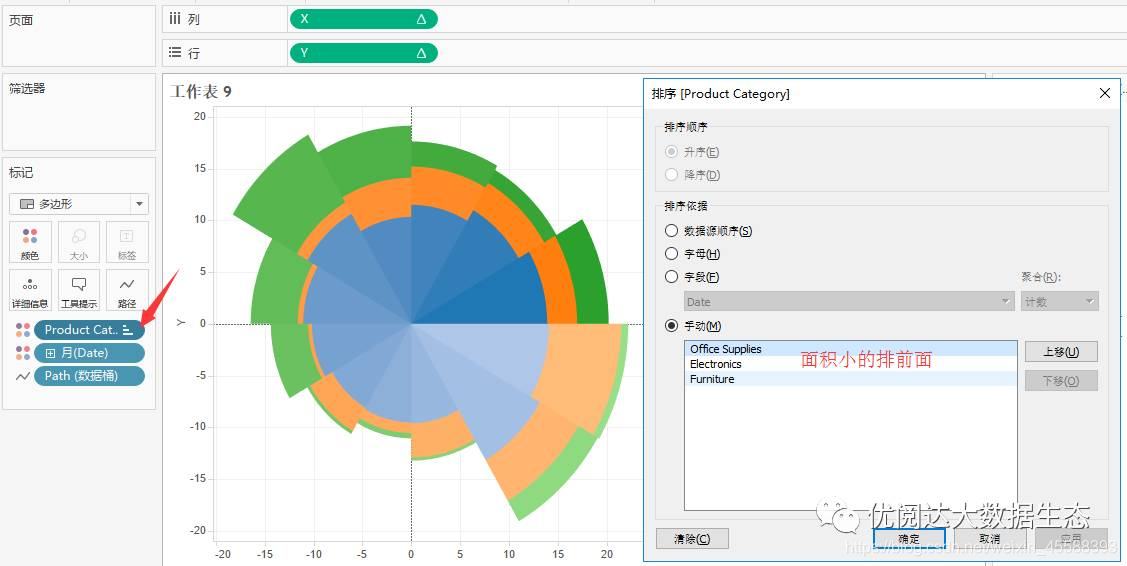Open the 计数 aggregation dropdown

pos(1059,302)
